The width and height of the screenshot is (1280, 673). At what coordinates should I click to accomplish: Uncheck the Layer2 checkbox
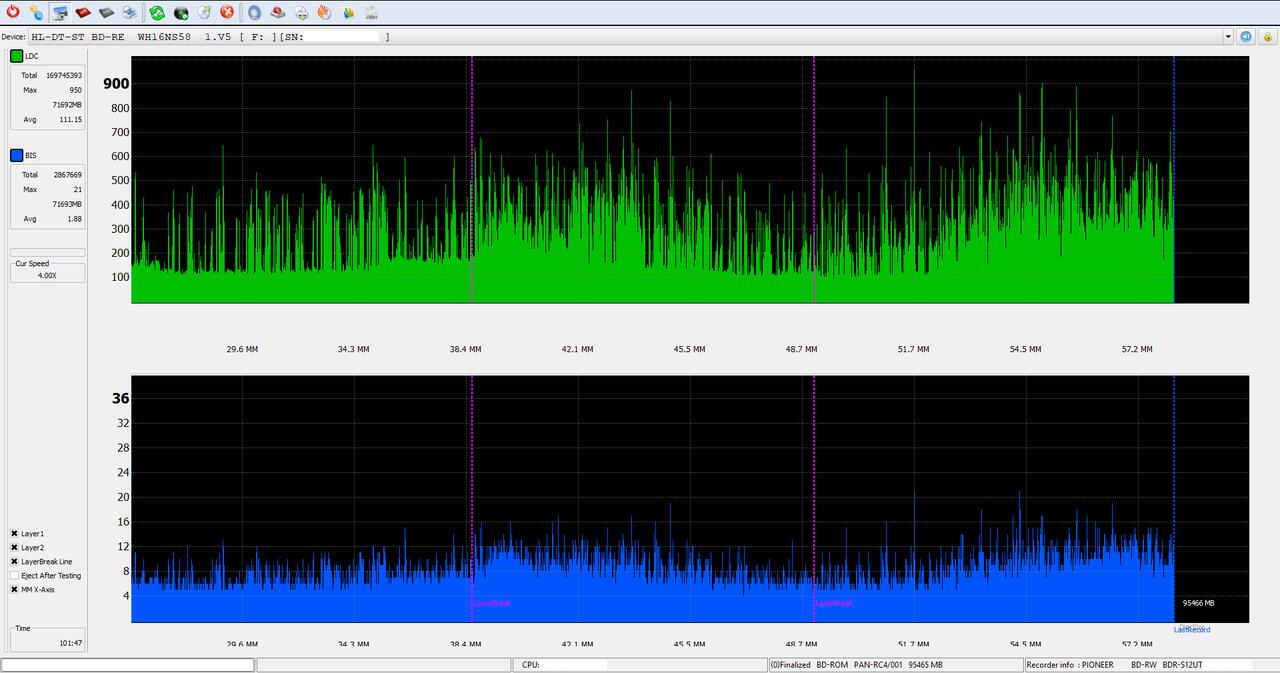[15, 548]
